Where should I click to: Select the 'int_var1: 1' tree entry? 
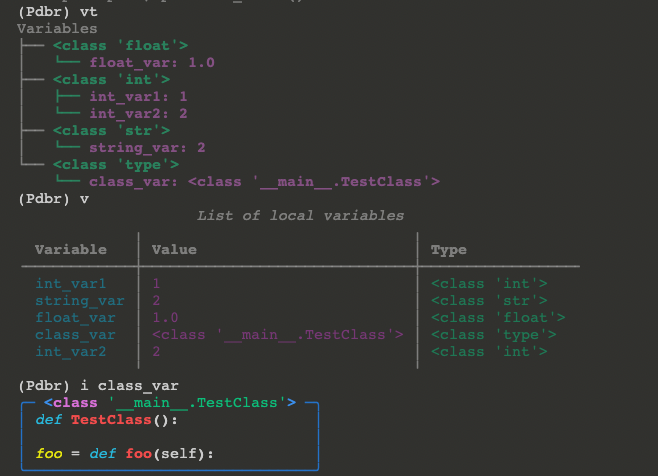pyautogui.click(x=138, y=97)
